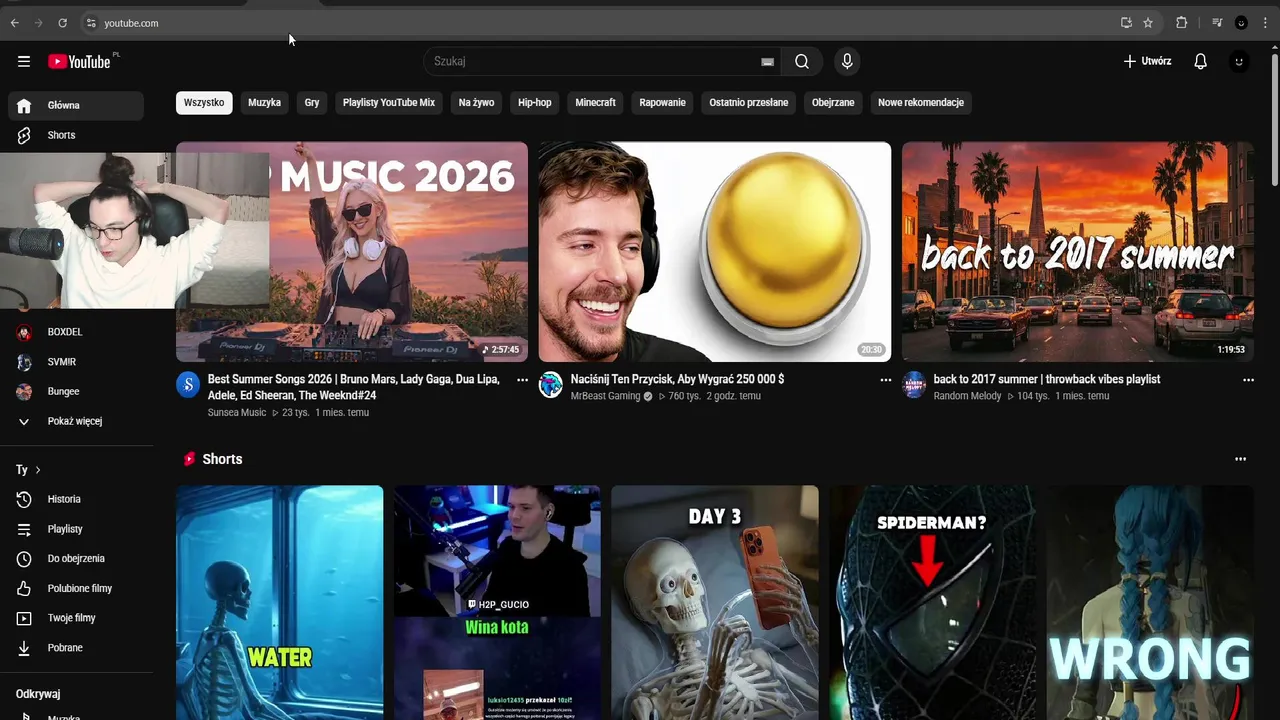Open the back to 2017 summer thumbnail

point(1078,252)
